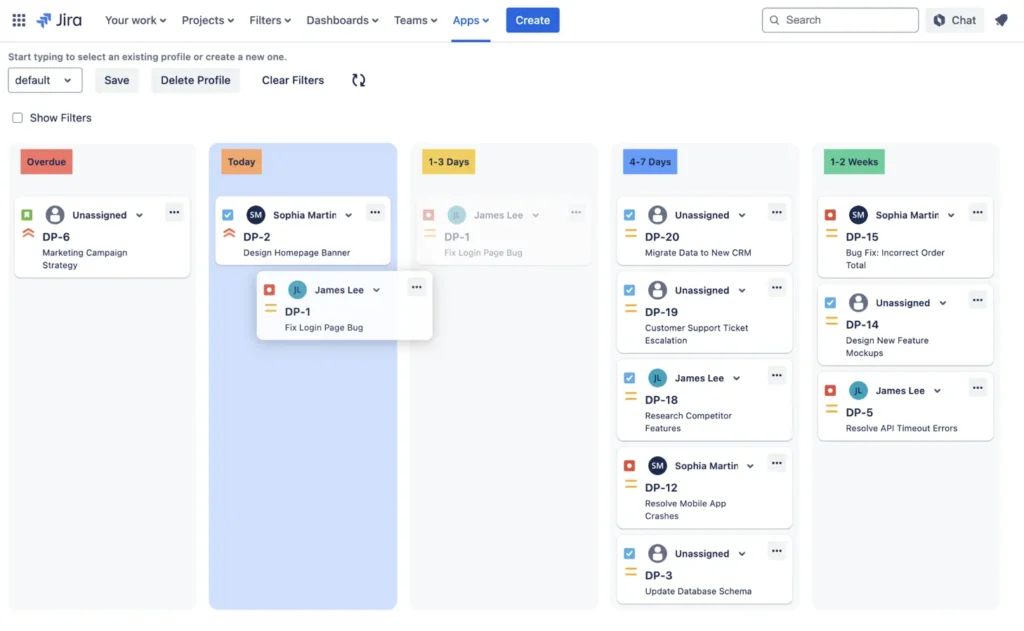Click the Jira logo
The width and height of the screenshot is (1024, 631).
point(59,20)
